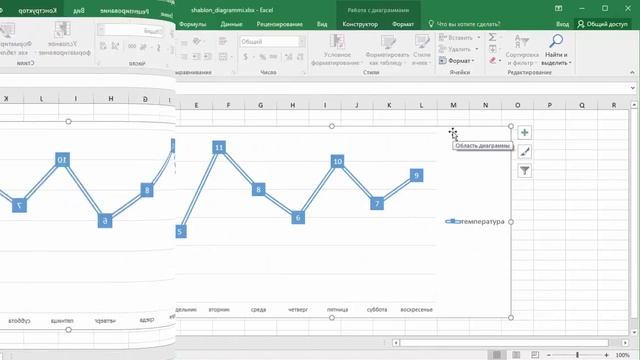640x360 pixels.
Task: Switch to the Конструктор tab
Action: [x=360, y=24]
